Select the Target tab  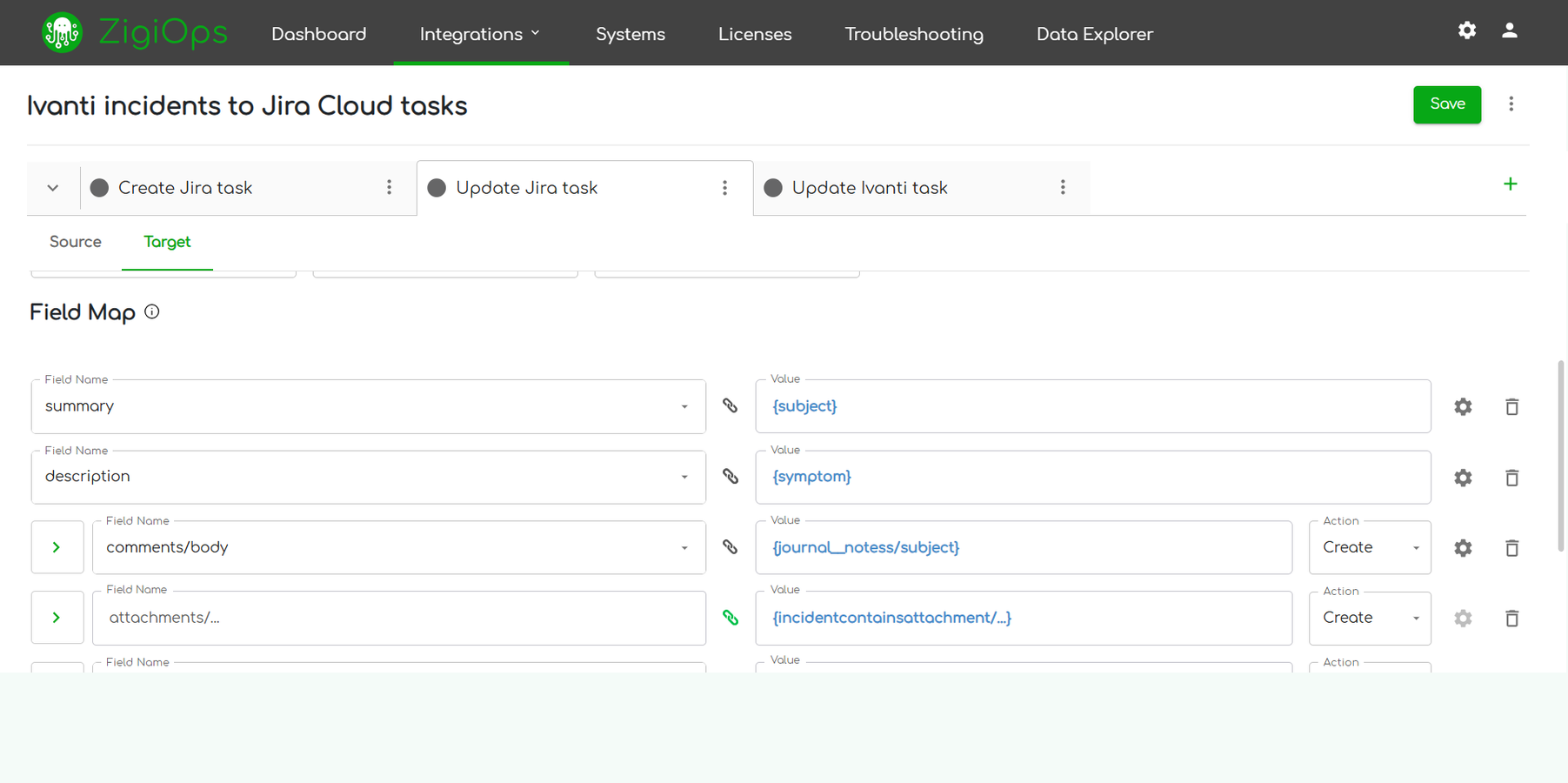pyautogui.click(x=167, y=242)
